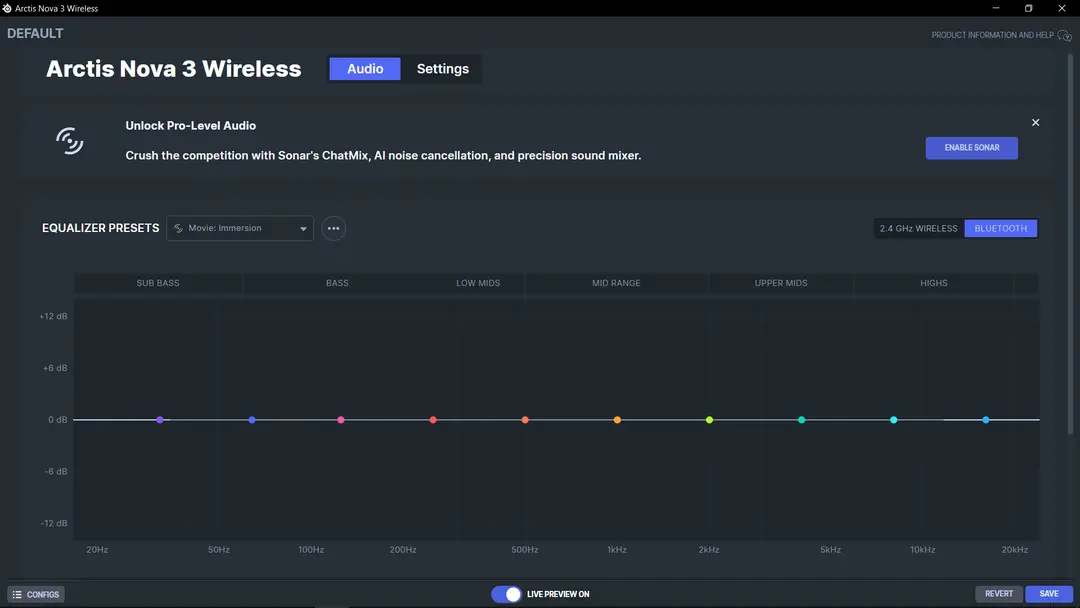Select the orange-red EQ point at 500Hz
The width and height of the screenshot is (1080, 608).
[x=525, y=420]
